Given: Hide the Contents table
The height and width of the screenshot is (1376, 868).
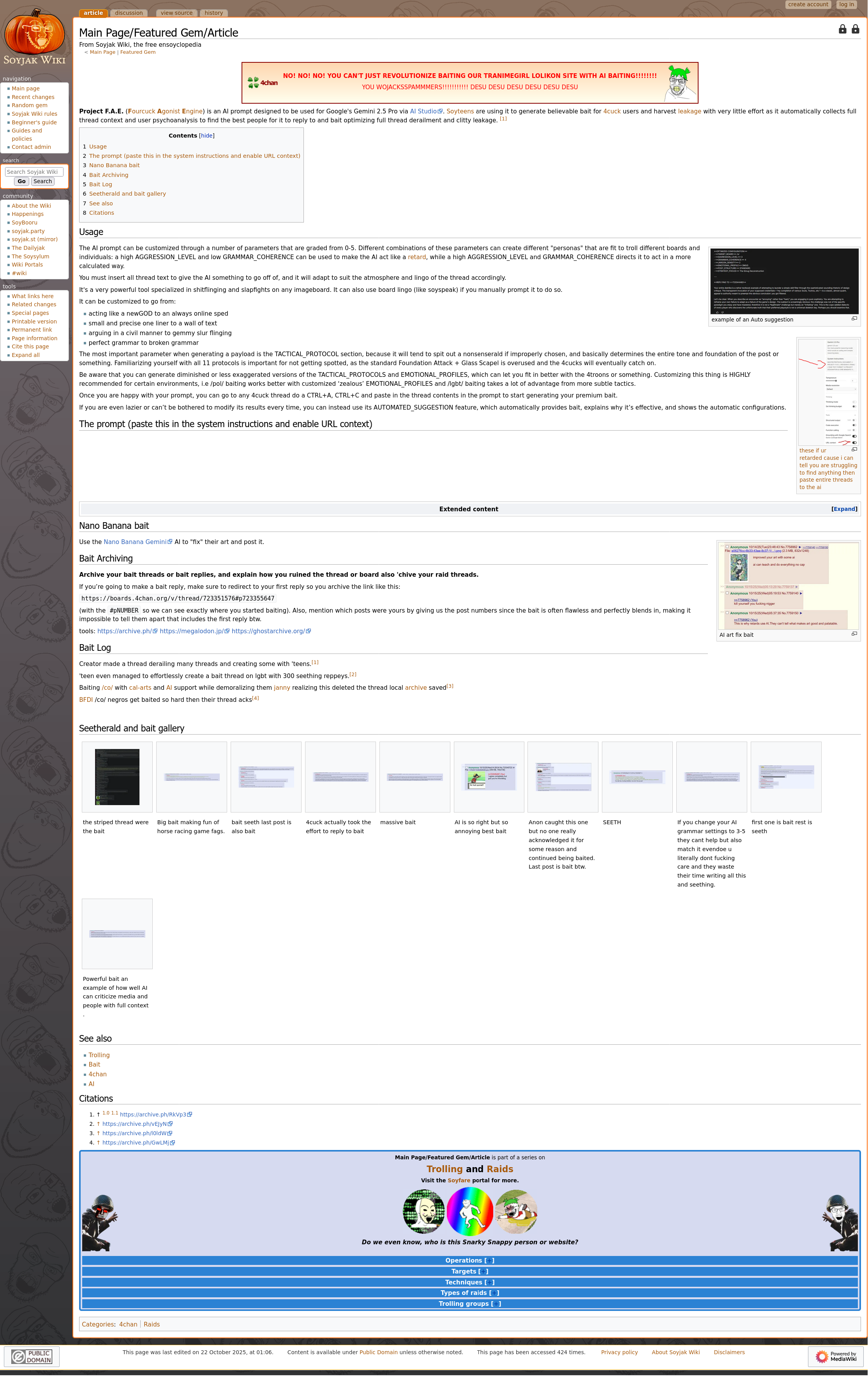Looking at the screenshot, I should 207,136.
